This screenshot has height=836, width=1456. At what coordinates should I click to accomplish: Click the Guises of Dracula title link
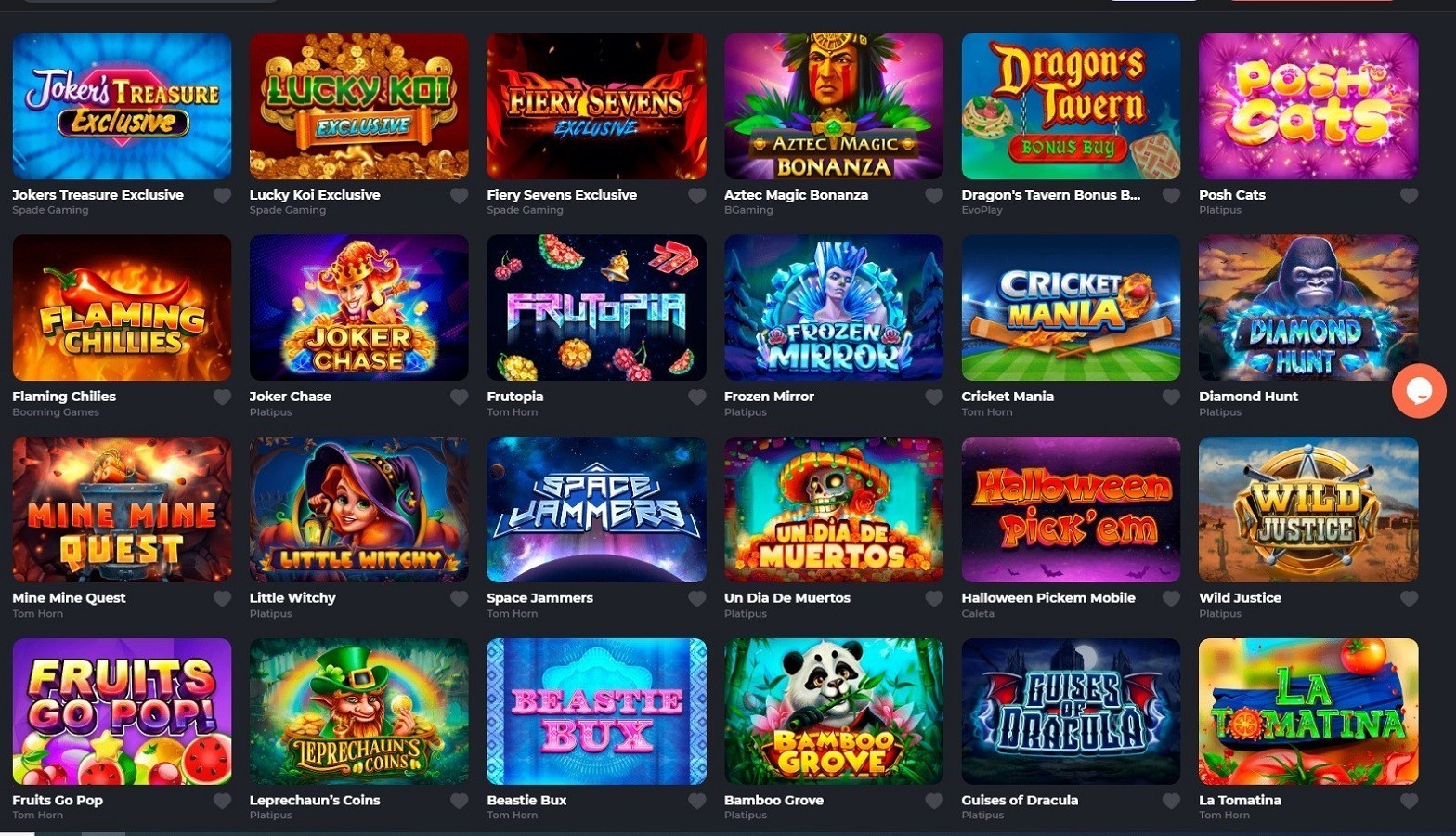[x=1020, y=800]
